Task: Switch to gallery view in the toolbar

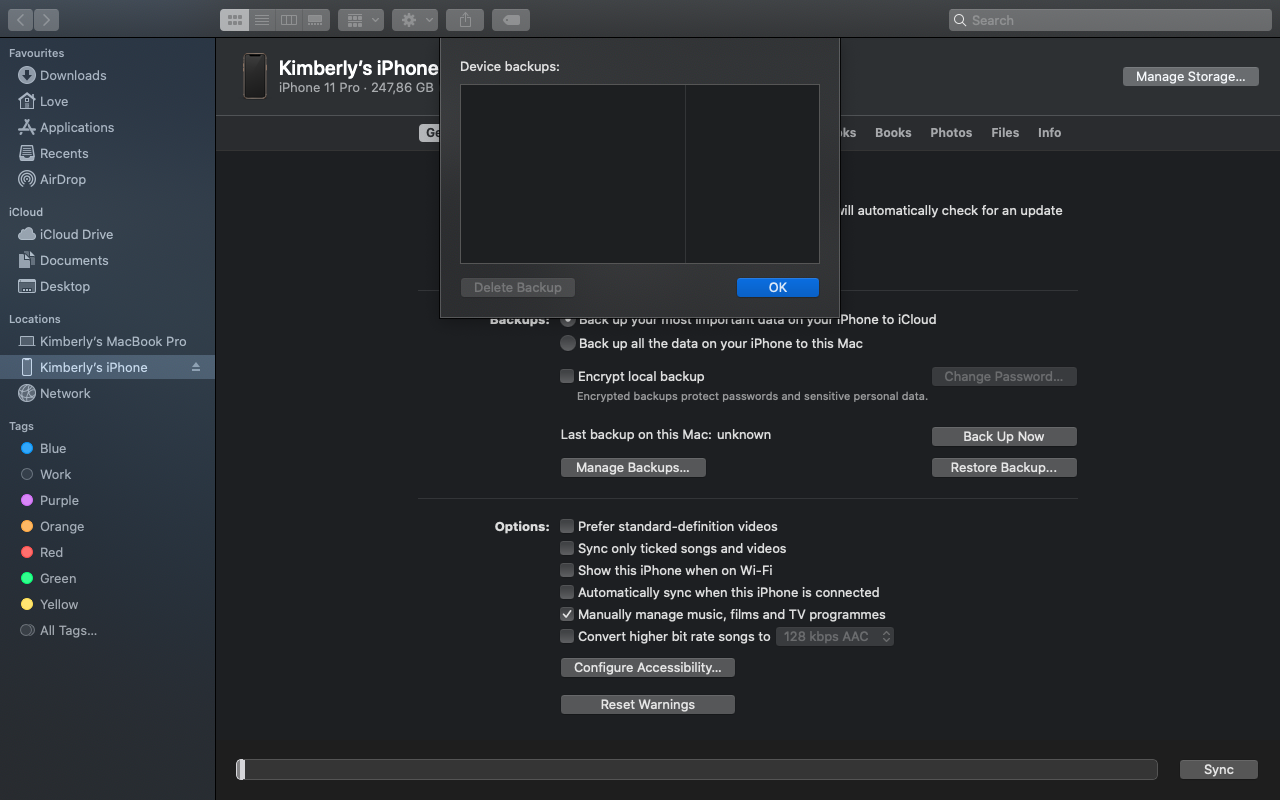Action: (x=316, y=20)
